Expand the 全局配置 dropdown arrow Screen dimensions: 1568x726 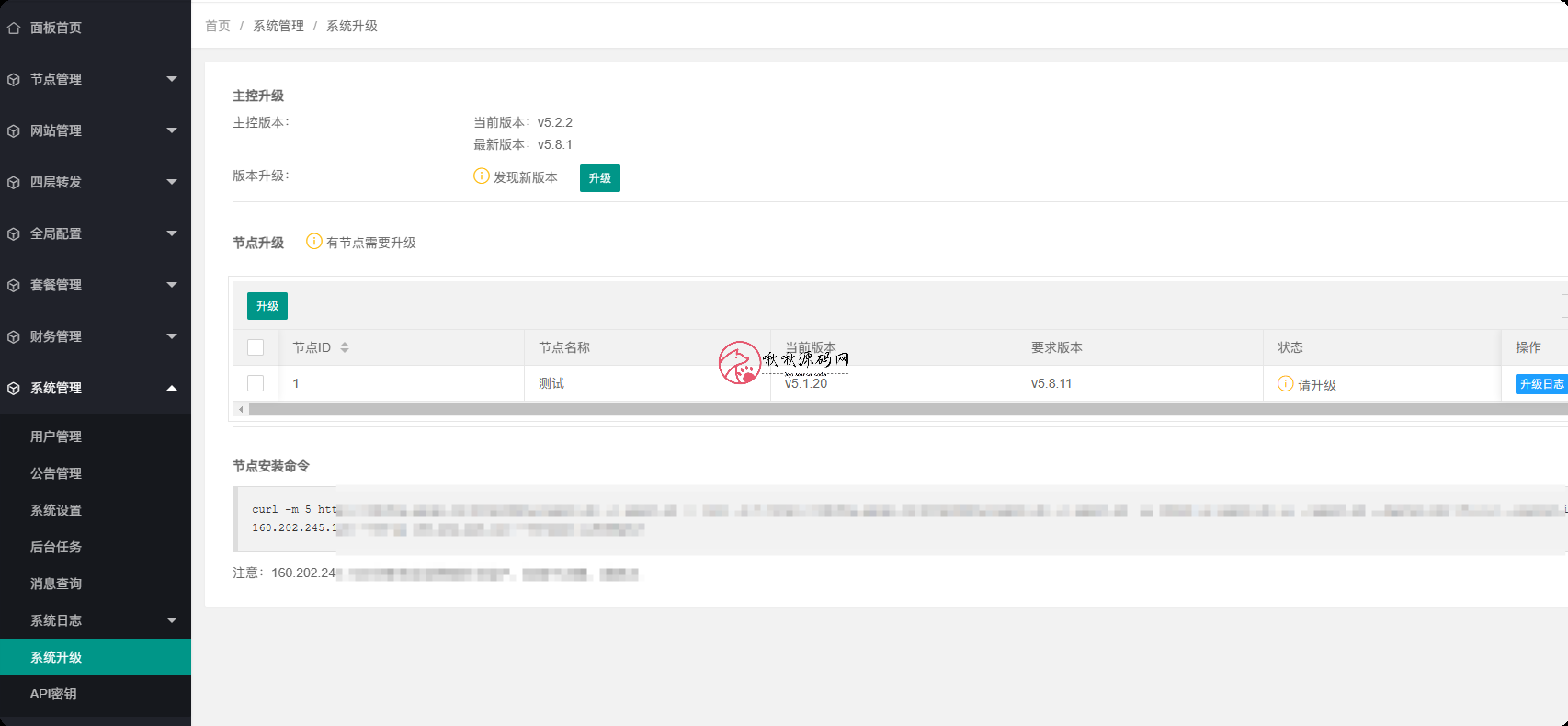click(172, 233)
